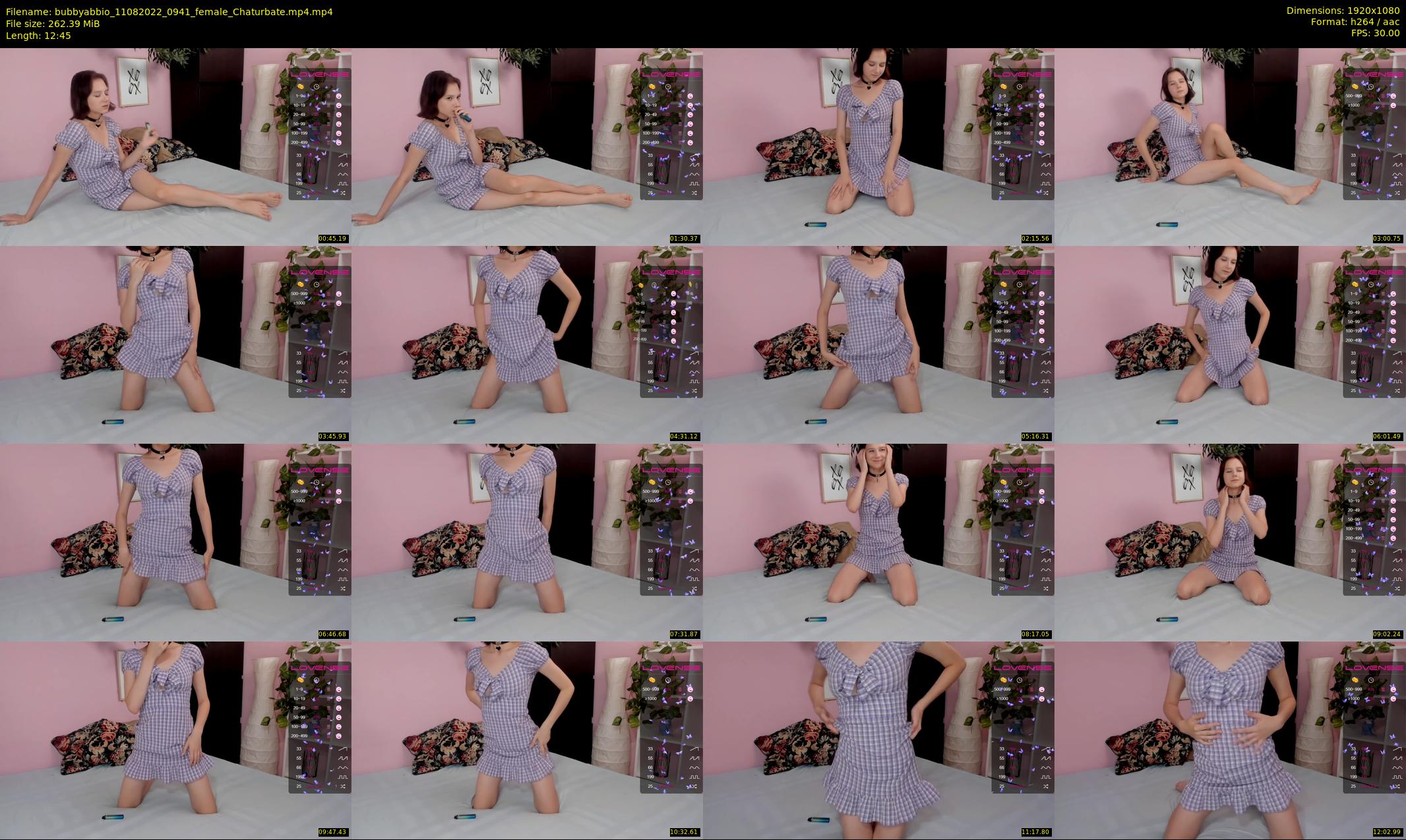Click the Dimensions 1920x1080 label

(x=1343, y=11)
